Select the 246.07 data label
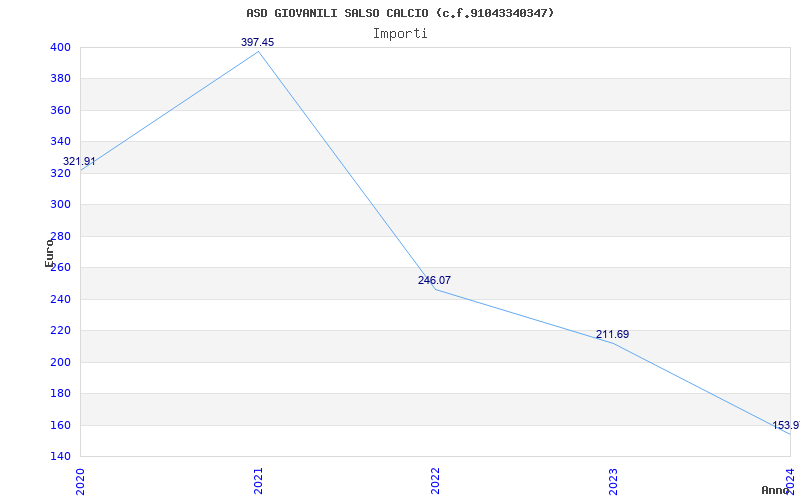The width and height of the screenshot is (800, 500). click(x=434, y=280)
